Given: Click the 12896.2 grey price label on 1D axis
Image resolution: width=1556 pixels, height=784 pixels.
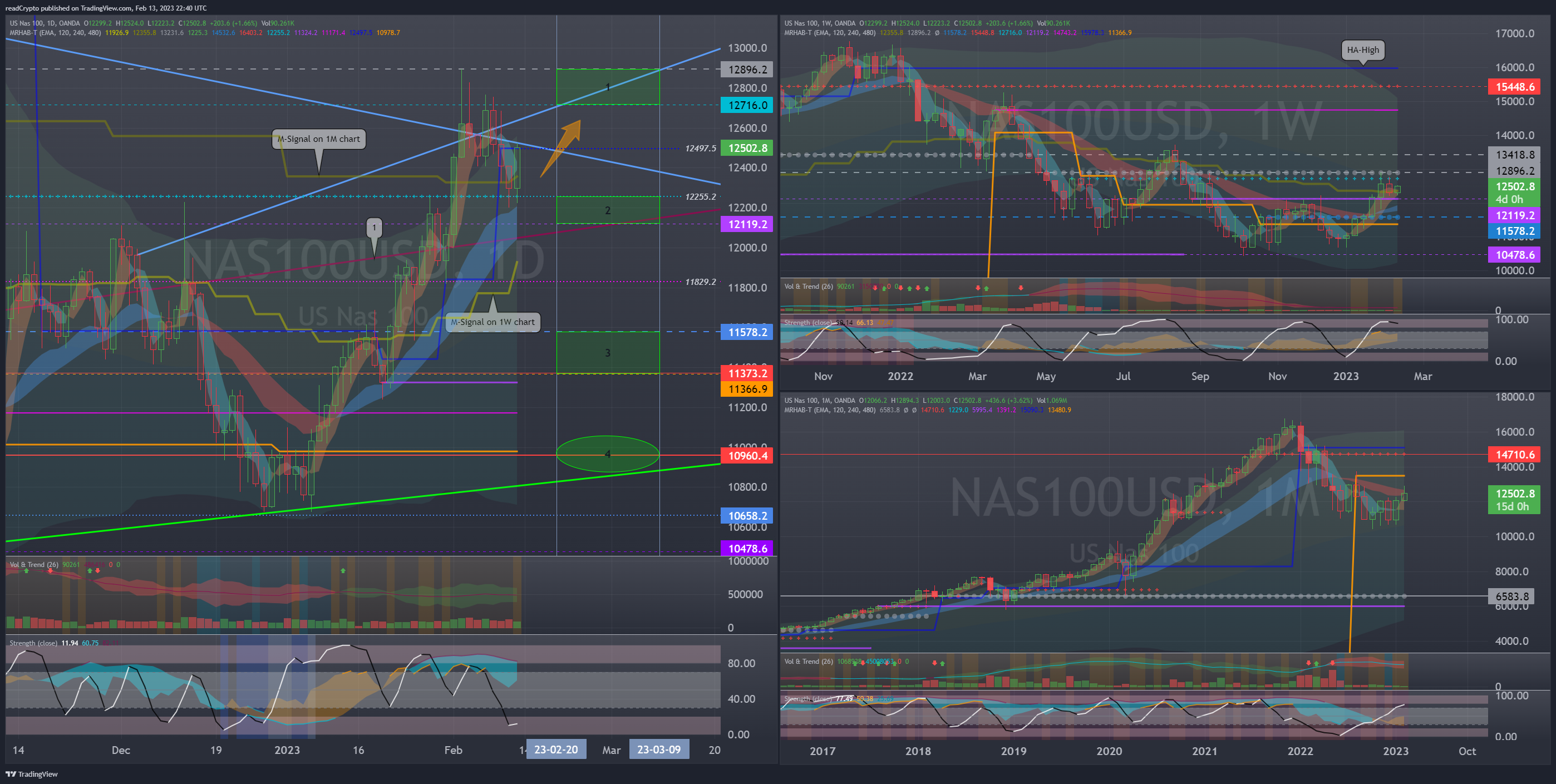Looking at the screenshot, I should (x=747, y=70).
